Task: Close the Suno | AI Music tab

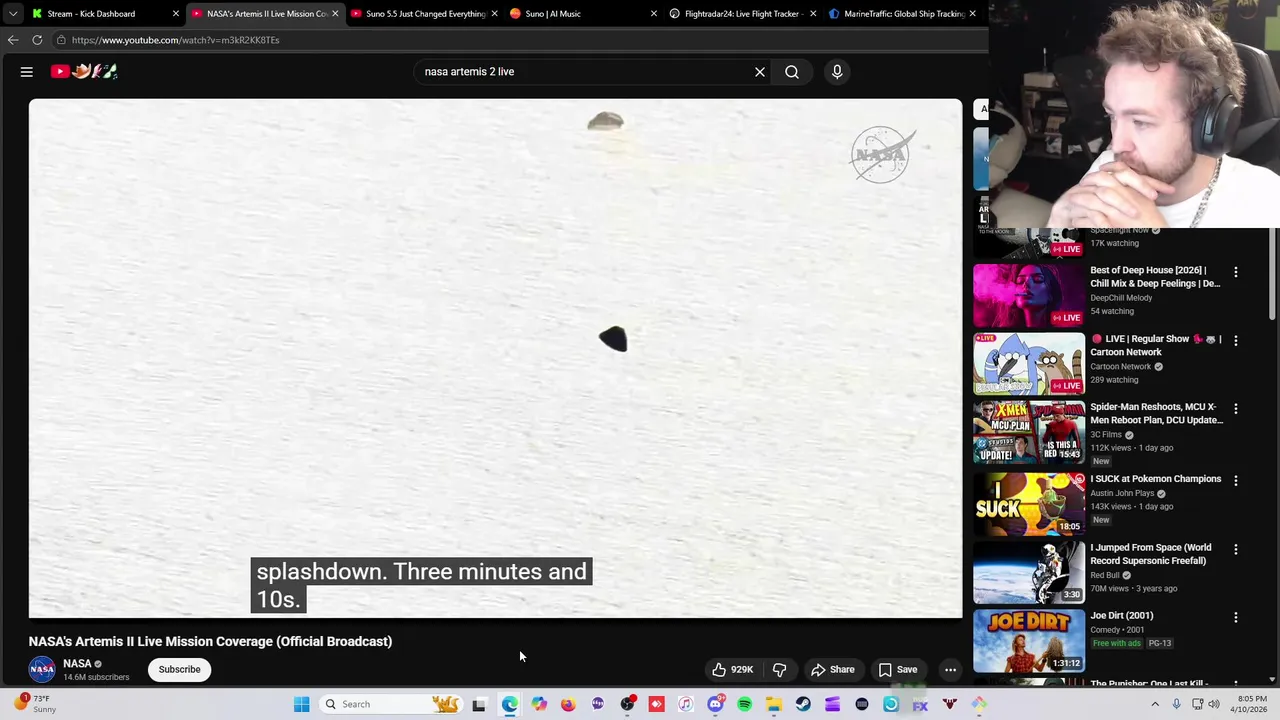Action: (x=654, y=14)
